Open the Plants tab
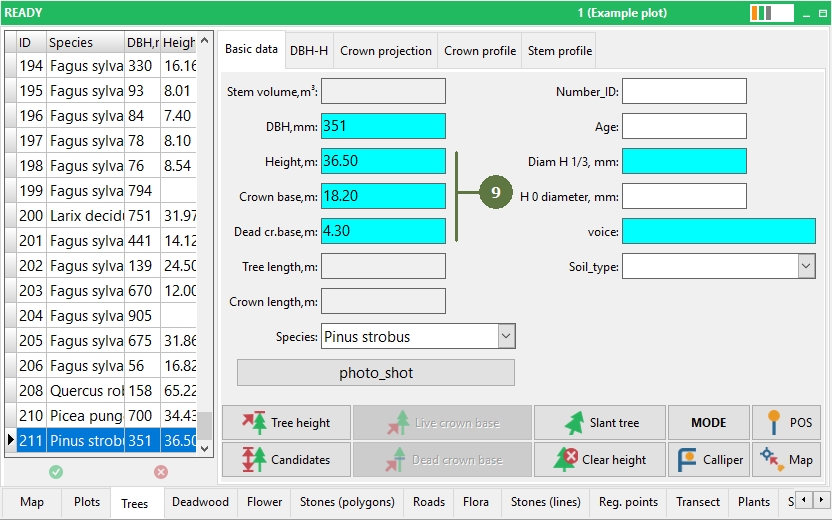Viewport: 832px width, 520px height. [753, 502]
